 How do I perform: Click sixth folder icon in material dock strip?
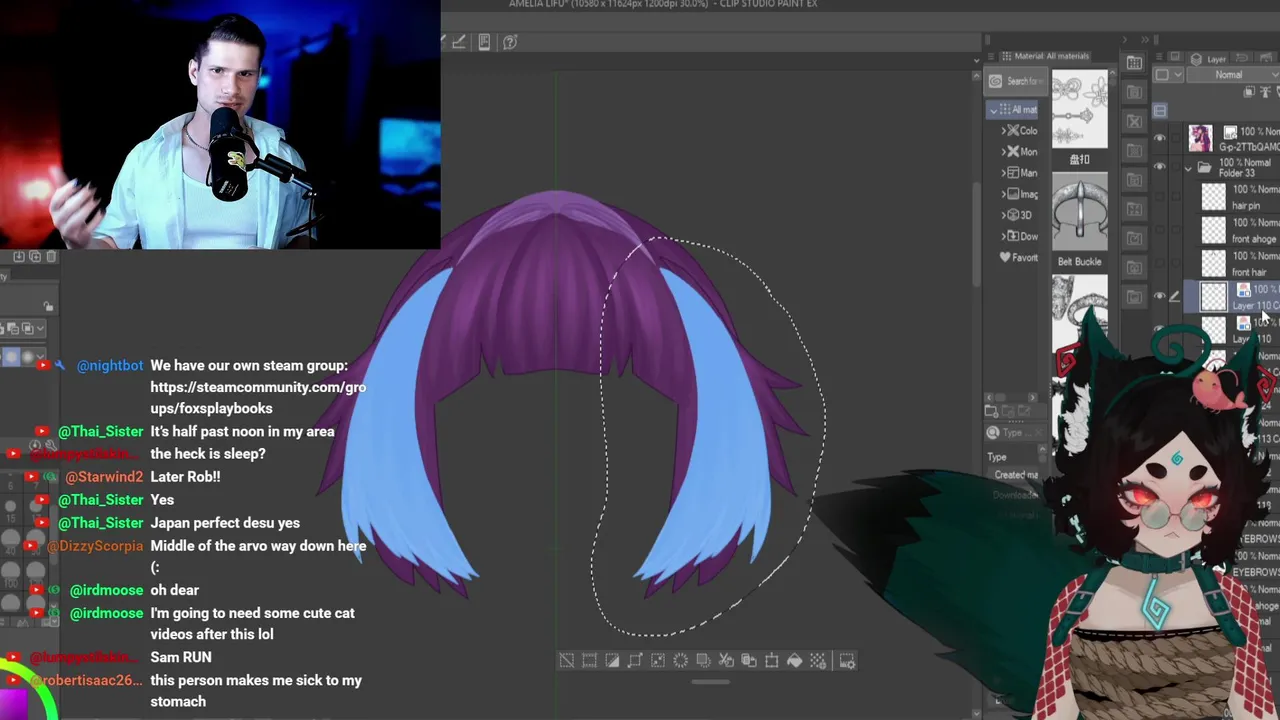click(x=1134, y=209)
